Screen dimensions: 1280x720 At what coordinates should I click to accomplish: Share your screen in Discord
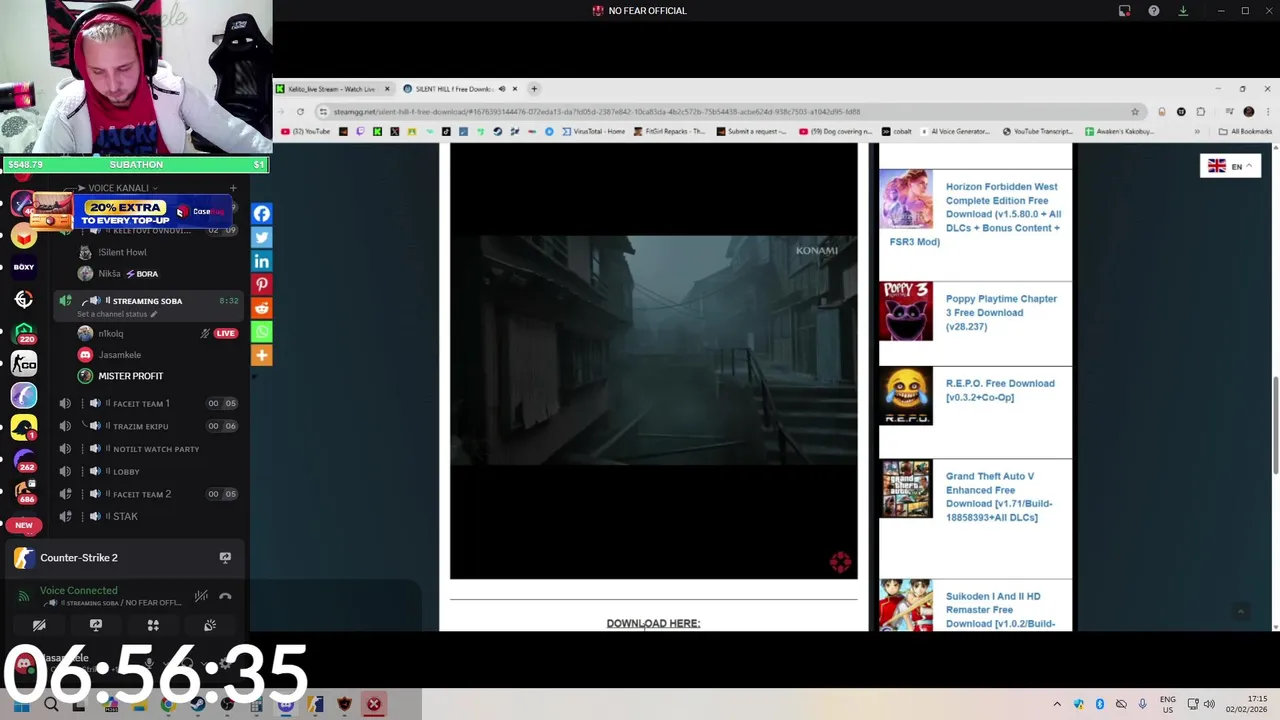[x=96, y=625]
